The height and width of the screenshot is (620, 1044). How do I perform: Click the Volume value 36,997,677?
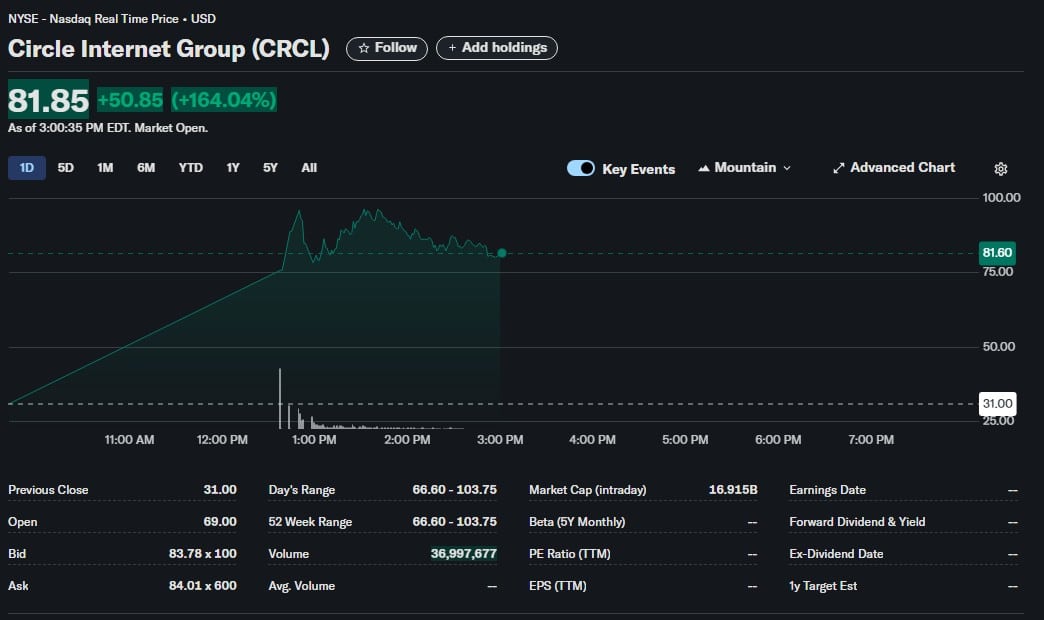[463, 553]
